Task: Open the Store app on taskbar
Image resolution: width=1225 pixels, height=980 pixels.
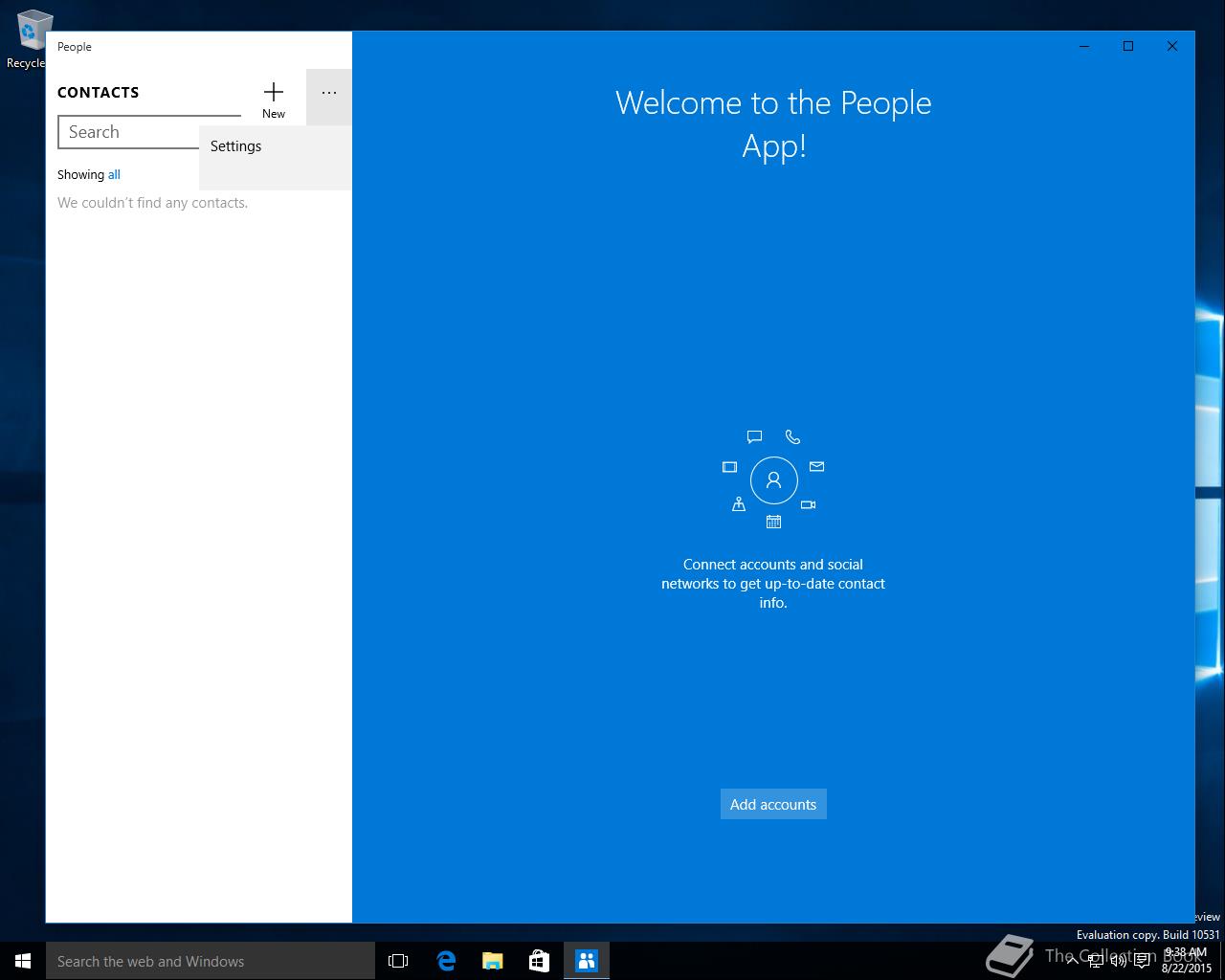Action: point(540,961)
